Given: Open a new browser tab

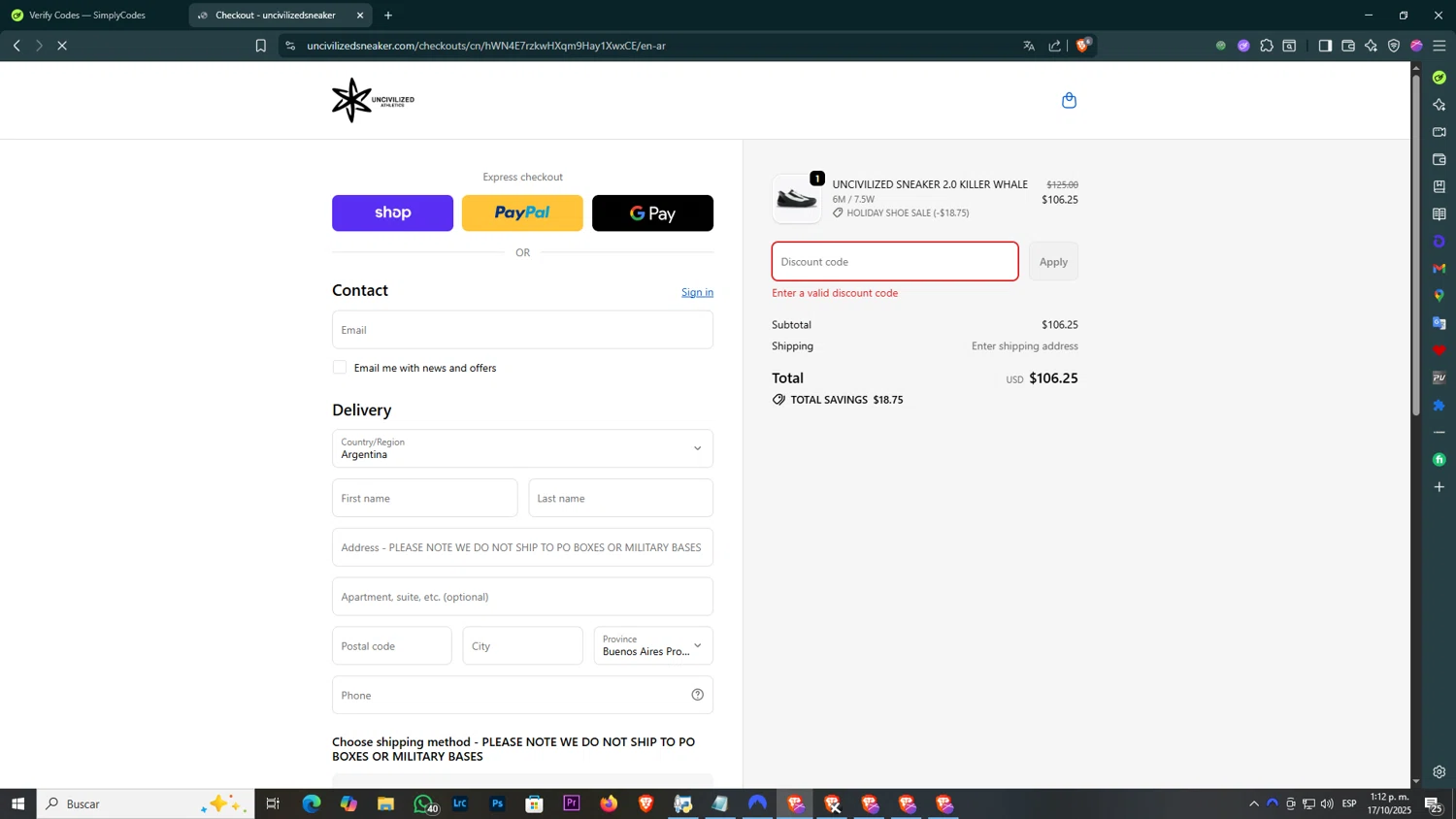Looking at the screenshot, I should (x=388, y=15).
